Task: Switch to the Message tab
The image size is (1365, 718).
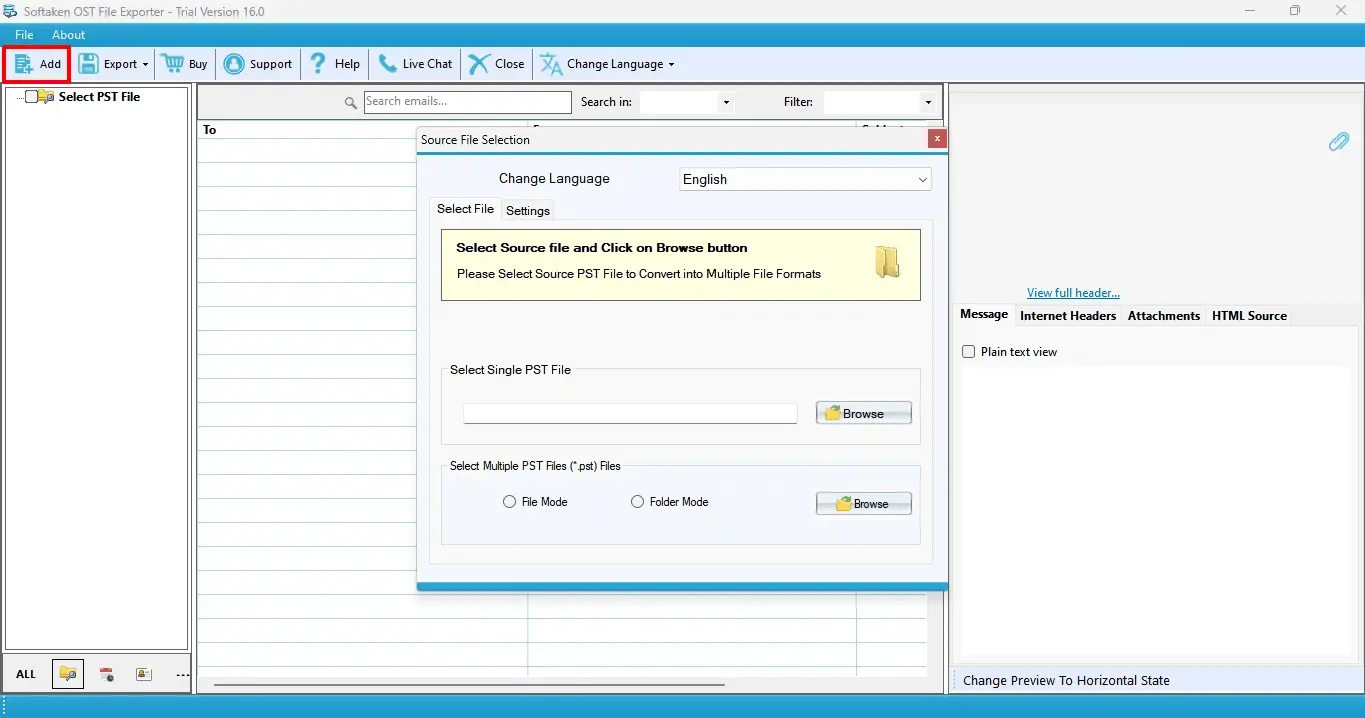Action: point(984,314)
